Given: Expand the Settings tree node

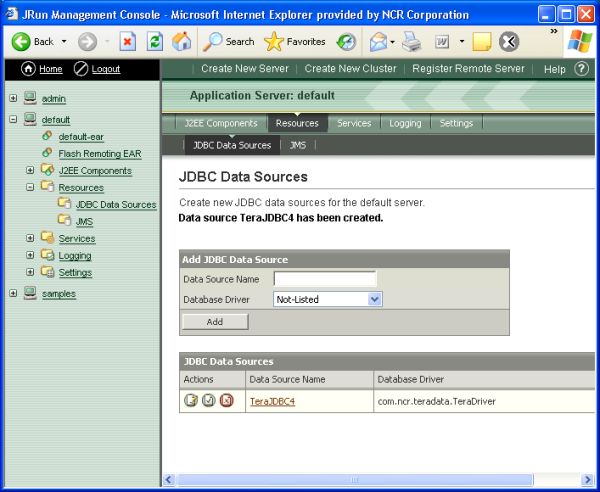Looking at the screenshot, I should [x=30, y=272].
